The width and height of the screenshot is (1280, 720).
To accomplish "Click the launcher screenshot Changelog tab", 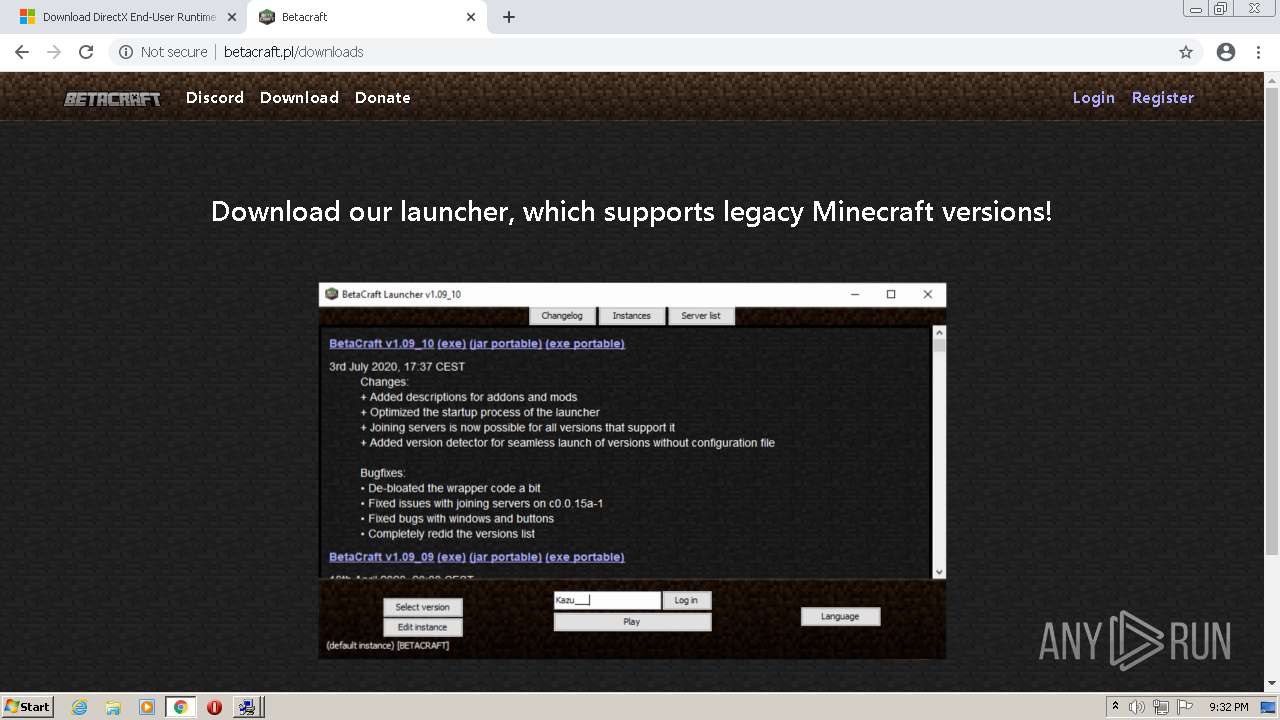I will [x=562, y=316].
